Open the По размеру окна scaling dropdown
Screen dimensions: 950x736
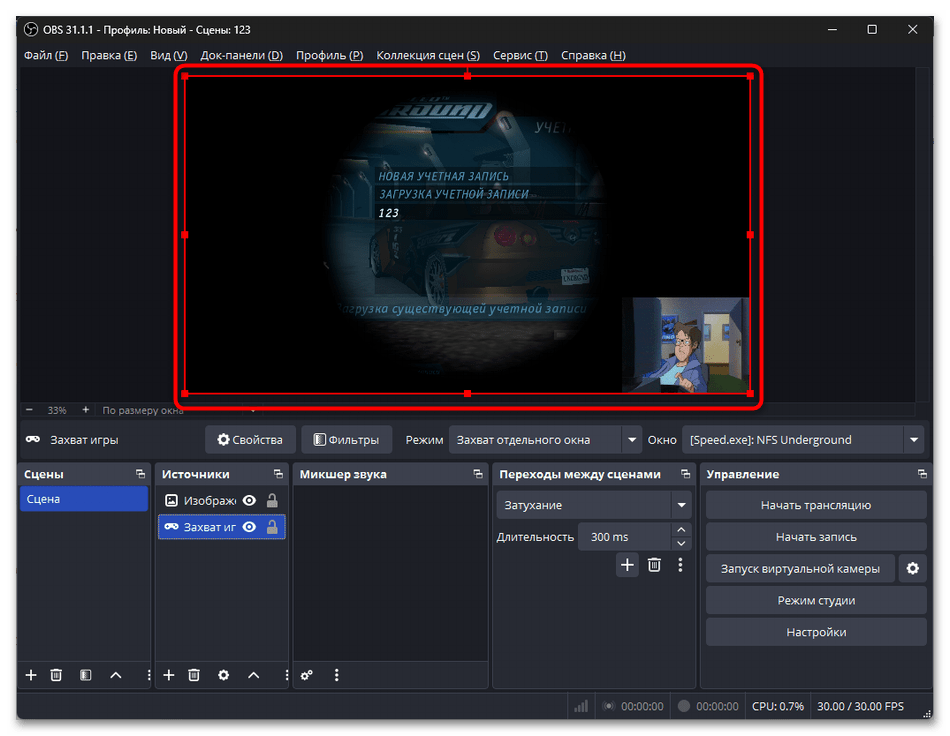click(x=179, y=410)
